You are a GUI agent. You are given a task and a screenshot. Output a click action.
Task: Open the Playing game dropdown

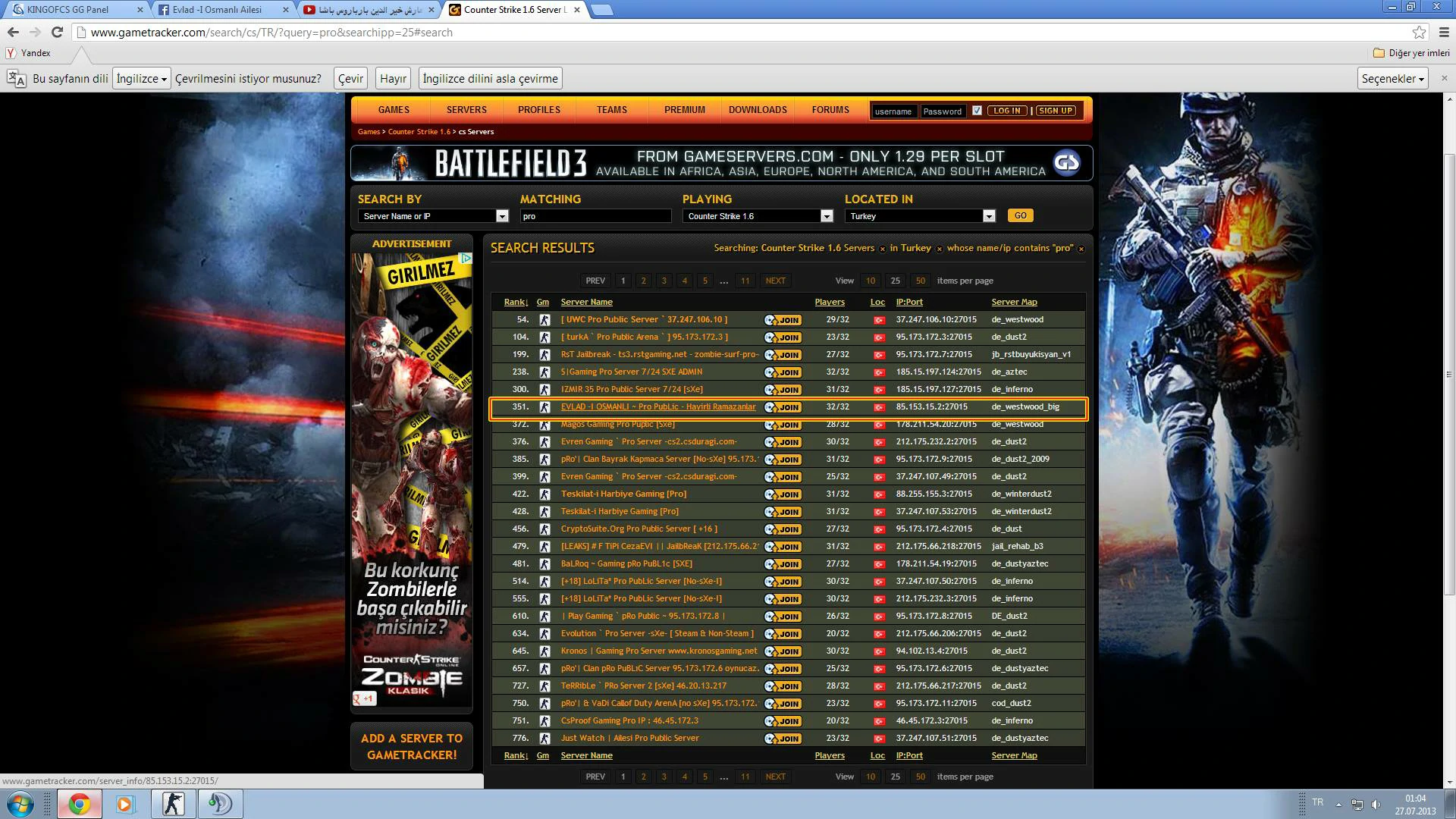pyautogui.click(x=758, y=216)
